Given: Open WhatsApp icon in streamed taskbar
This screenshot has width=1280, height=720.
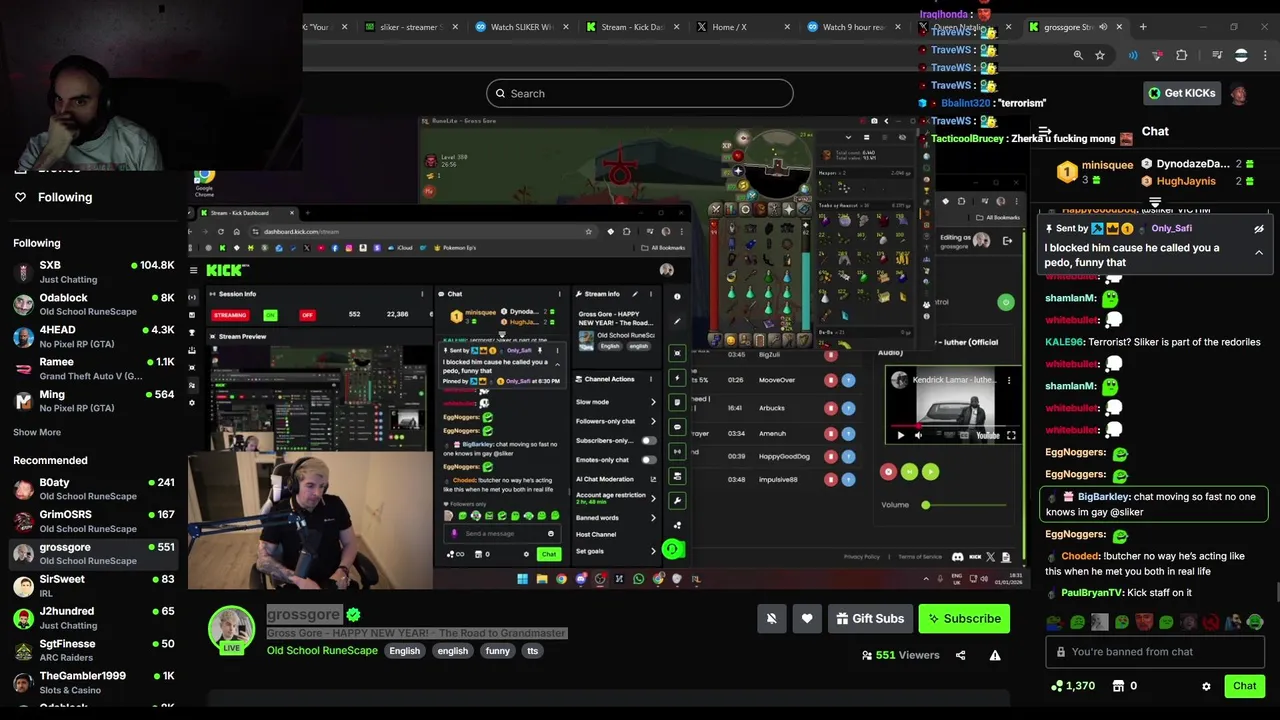Looking at the screenshot, I should click(638, 578).
